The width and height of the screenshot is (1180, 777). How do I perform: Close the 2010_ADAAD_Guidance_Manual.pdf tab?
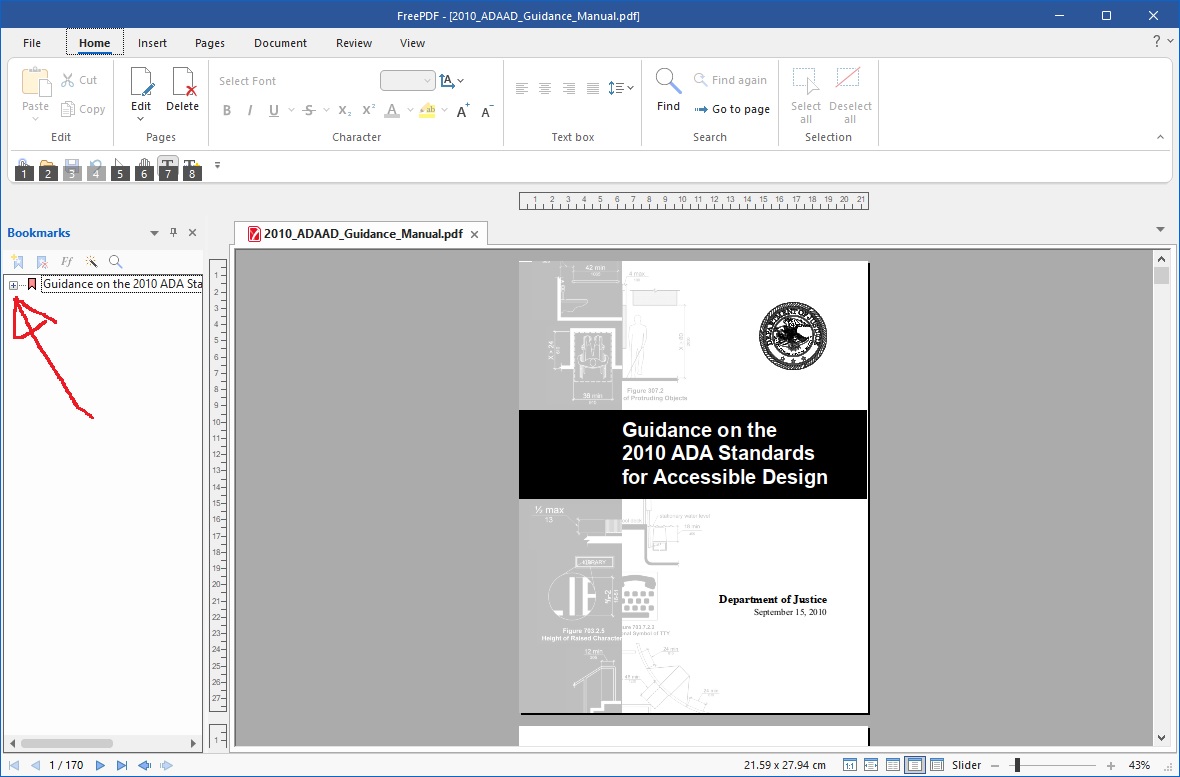pyautogui.click(x=474, y=235)
